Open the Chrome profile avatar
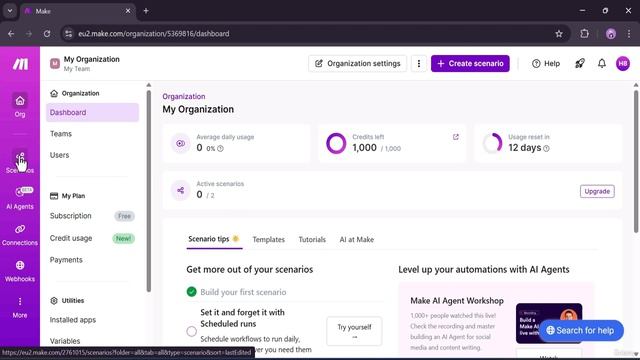640x360 pixels. (611, 34)
